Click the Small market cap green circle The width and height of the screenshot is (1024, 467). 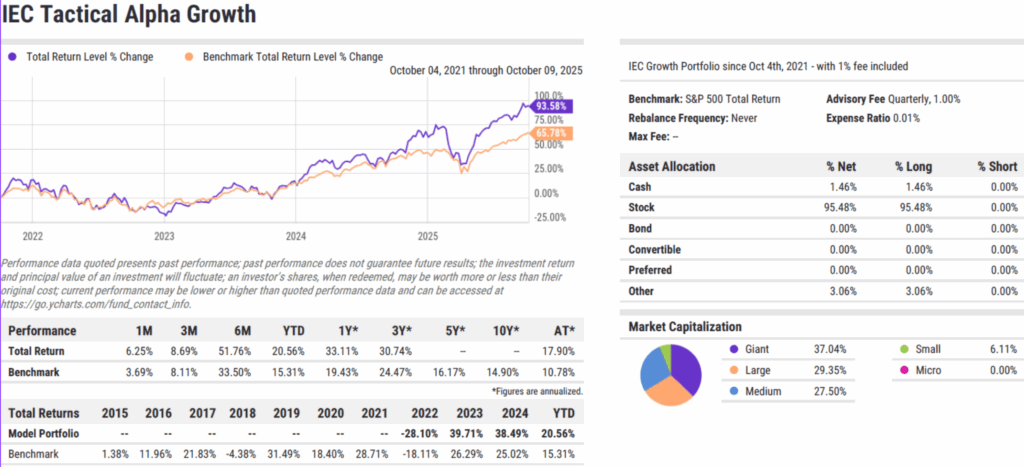(x=904, y=350)
